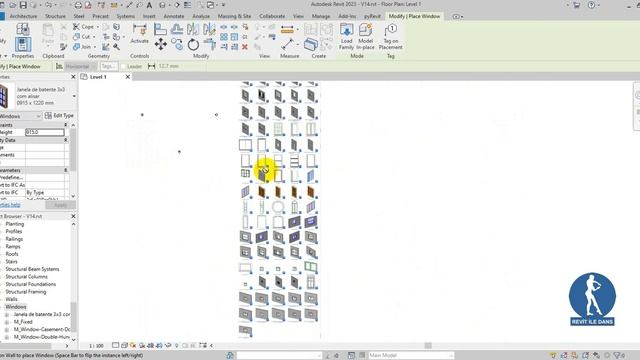Image resolution: width=640 pixels, height=360 pixels.
Task: Click the Project Browser vertical scrollbar
Action: click(73, 318)
